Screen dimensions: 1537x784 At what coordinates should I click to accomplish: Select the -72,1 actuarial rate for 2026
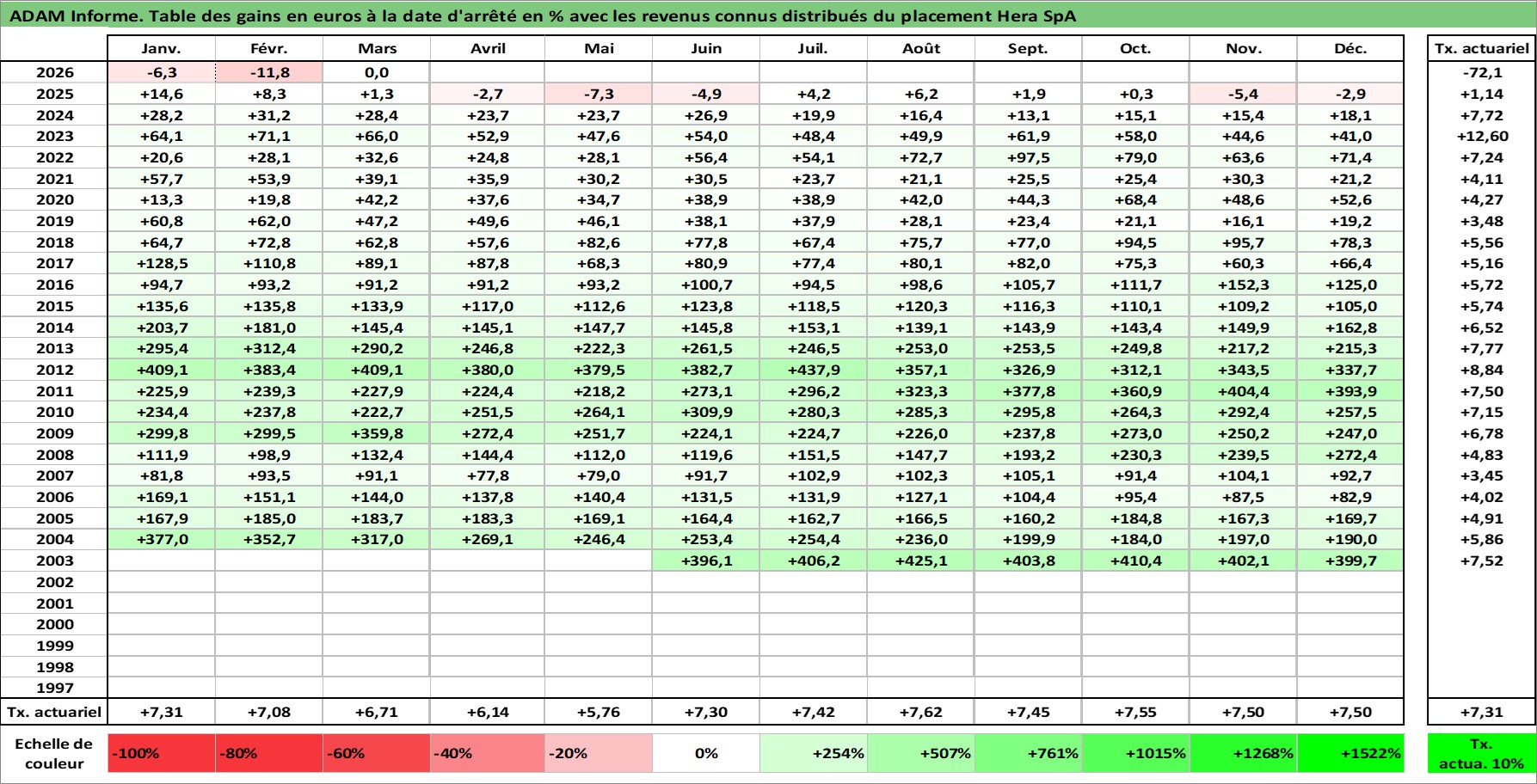(x=1481, y=72)
